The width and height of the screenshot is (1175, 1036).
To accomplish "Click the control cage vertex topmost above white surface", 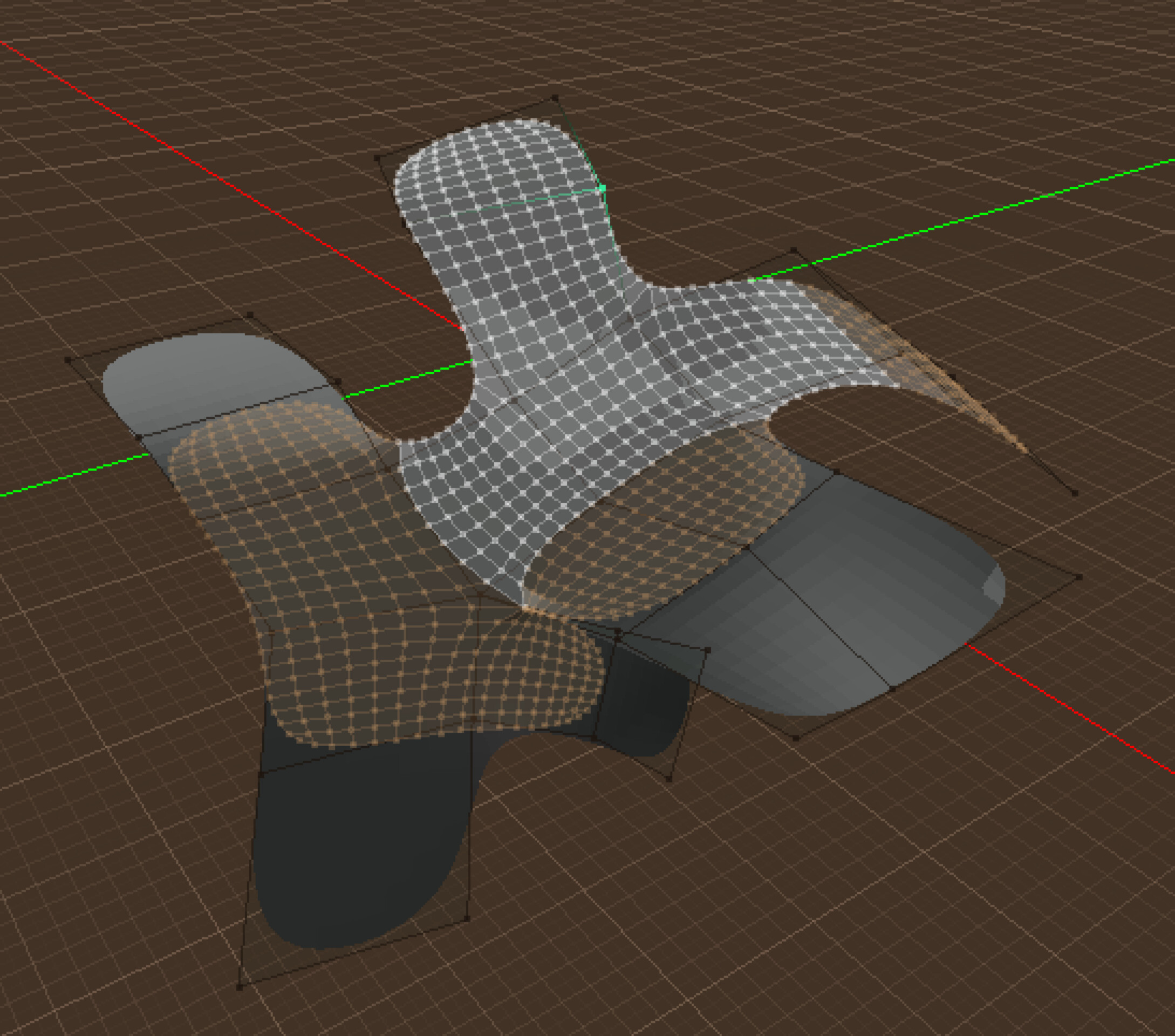I will pyautogui.click(x=555, y=98).
